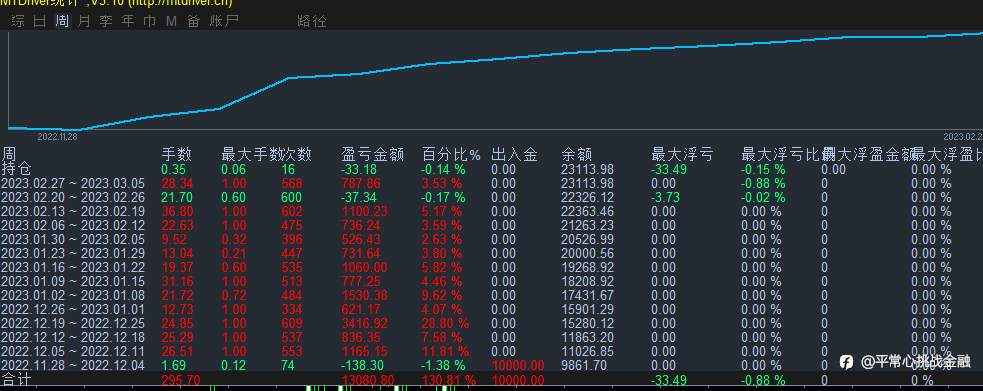
Task: Select week row 2023.01.02 ~ 2023.01.08
Action: tap(73, 295)
